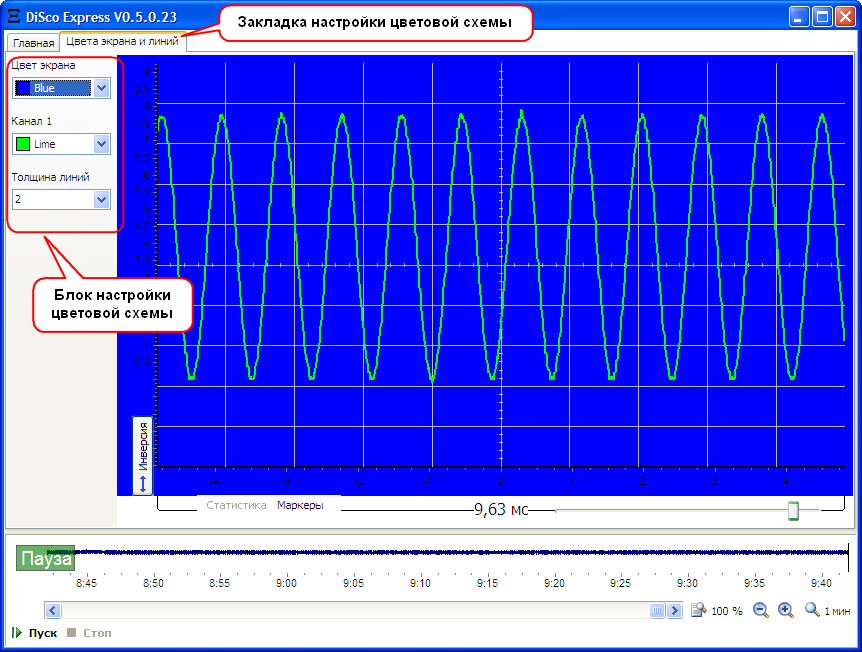Screen dimensions: 862x652
Task: Click the time scale slider handle
Action: (793, 511)
